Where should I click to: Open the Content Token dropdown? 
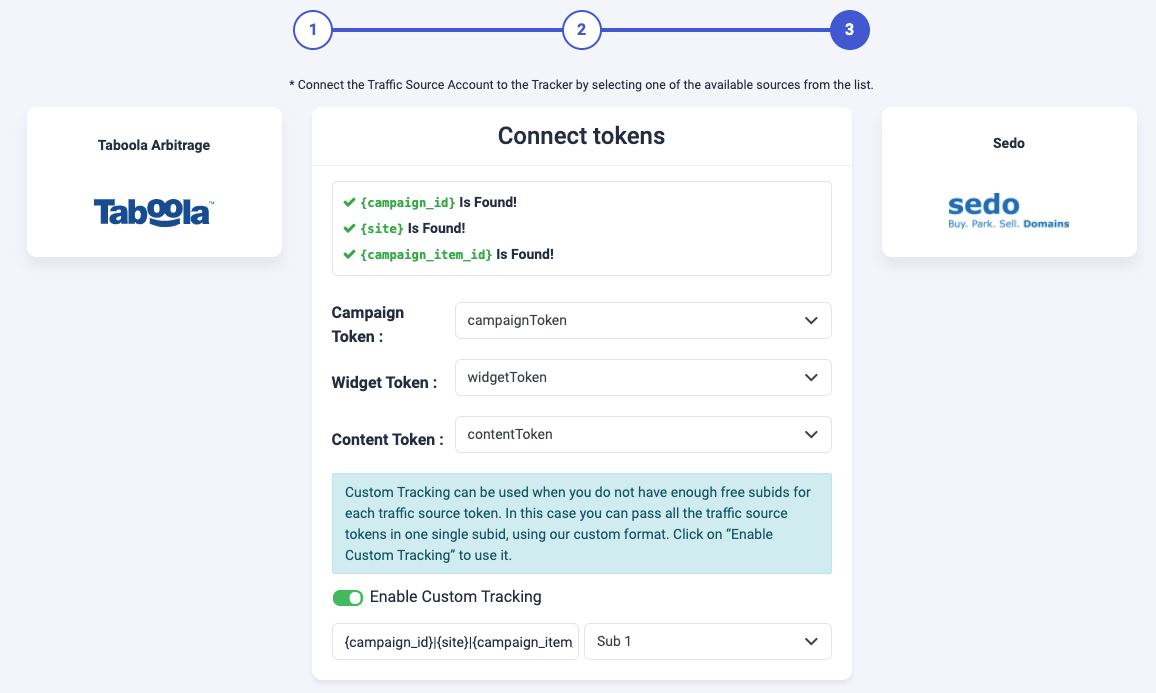pyautogui.click(x=643, y=434)
